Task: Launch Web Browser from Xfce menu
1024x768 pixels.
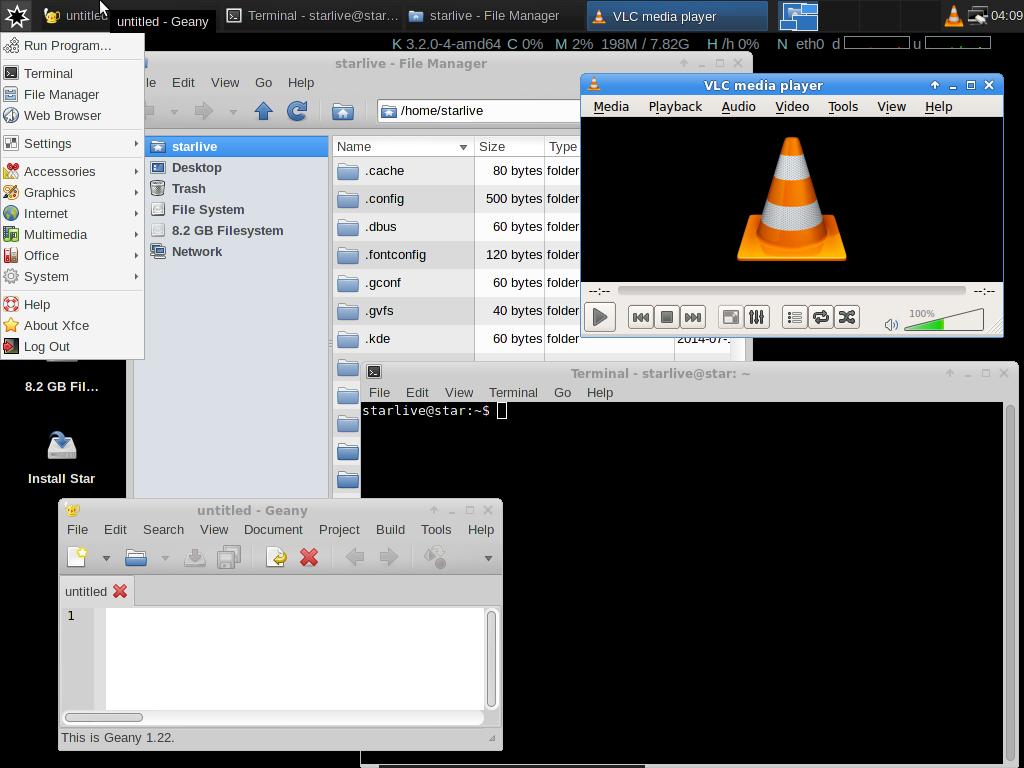Action: point(72,116)
